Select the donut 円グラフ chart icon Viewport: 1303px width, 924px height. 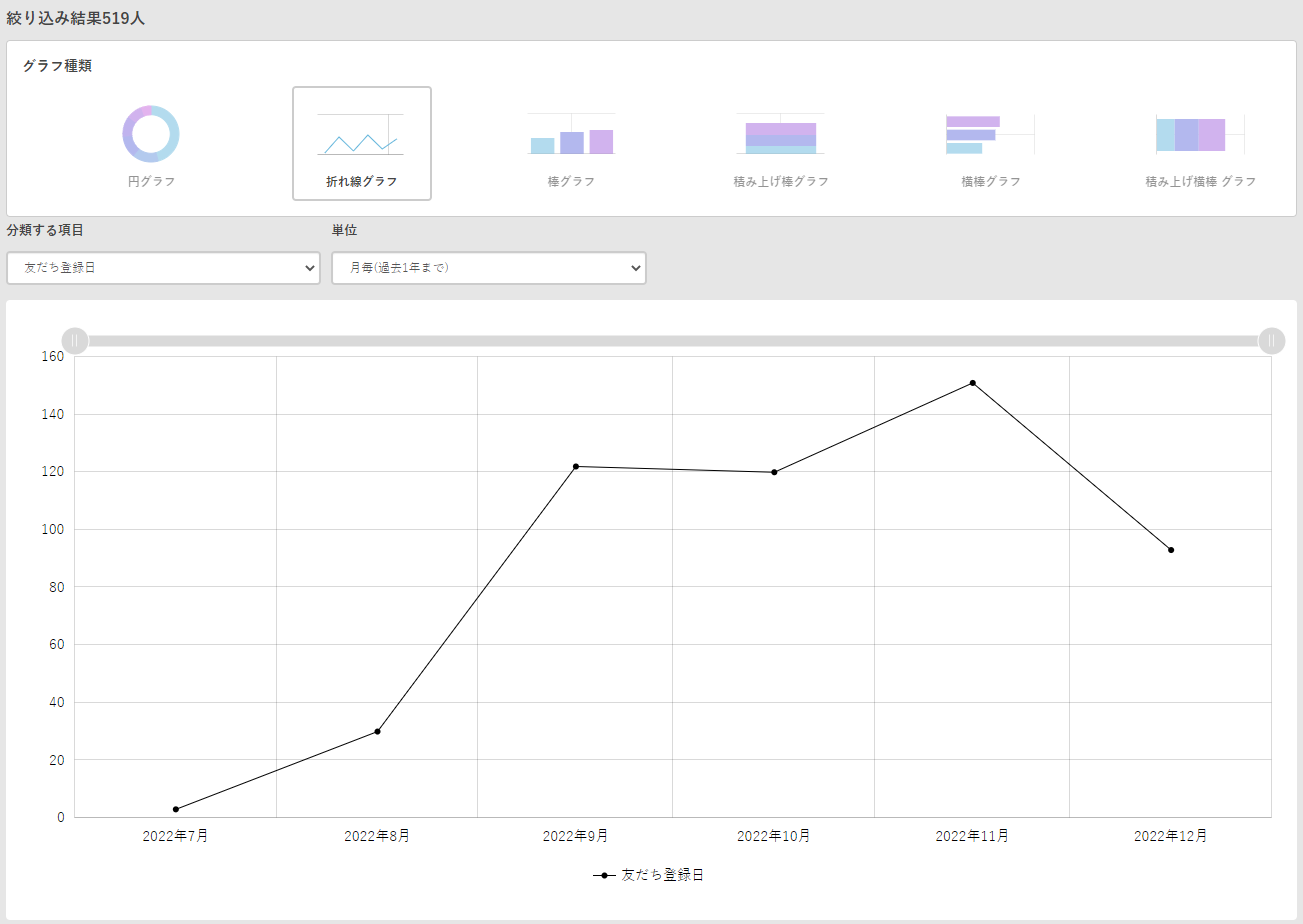pyautogui.click(x=151, y=134)
